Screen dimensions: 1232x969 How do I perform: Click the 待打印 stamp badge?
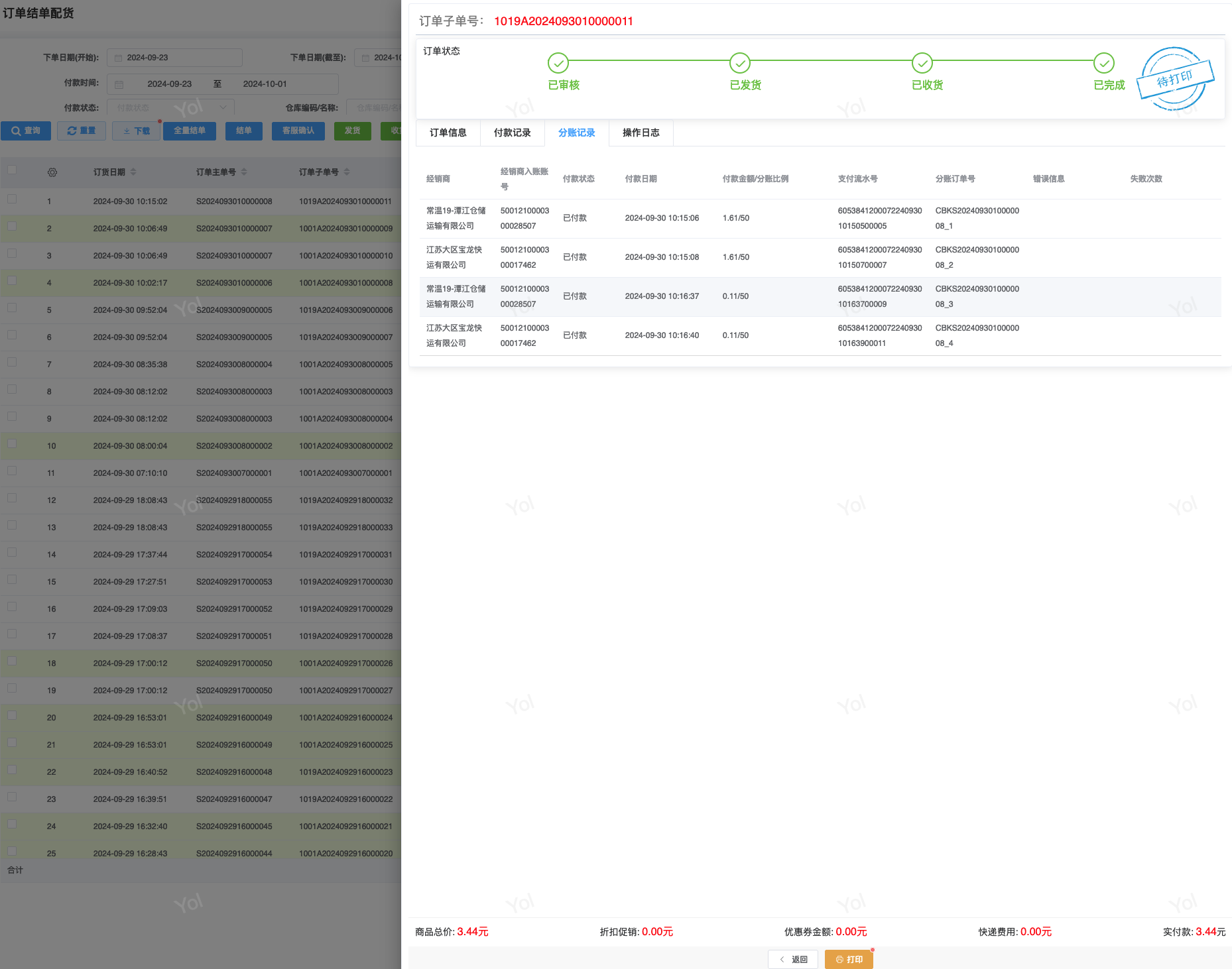pyautogui.click(x=1174, y=79)
